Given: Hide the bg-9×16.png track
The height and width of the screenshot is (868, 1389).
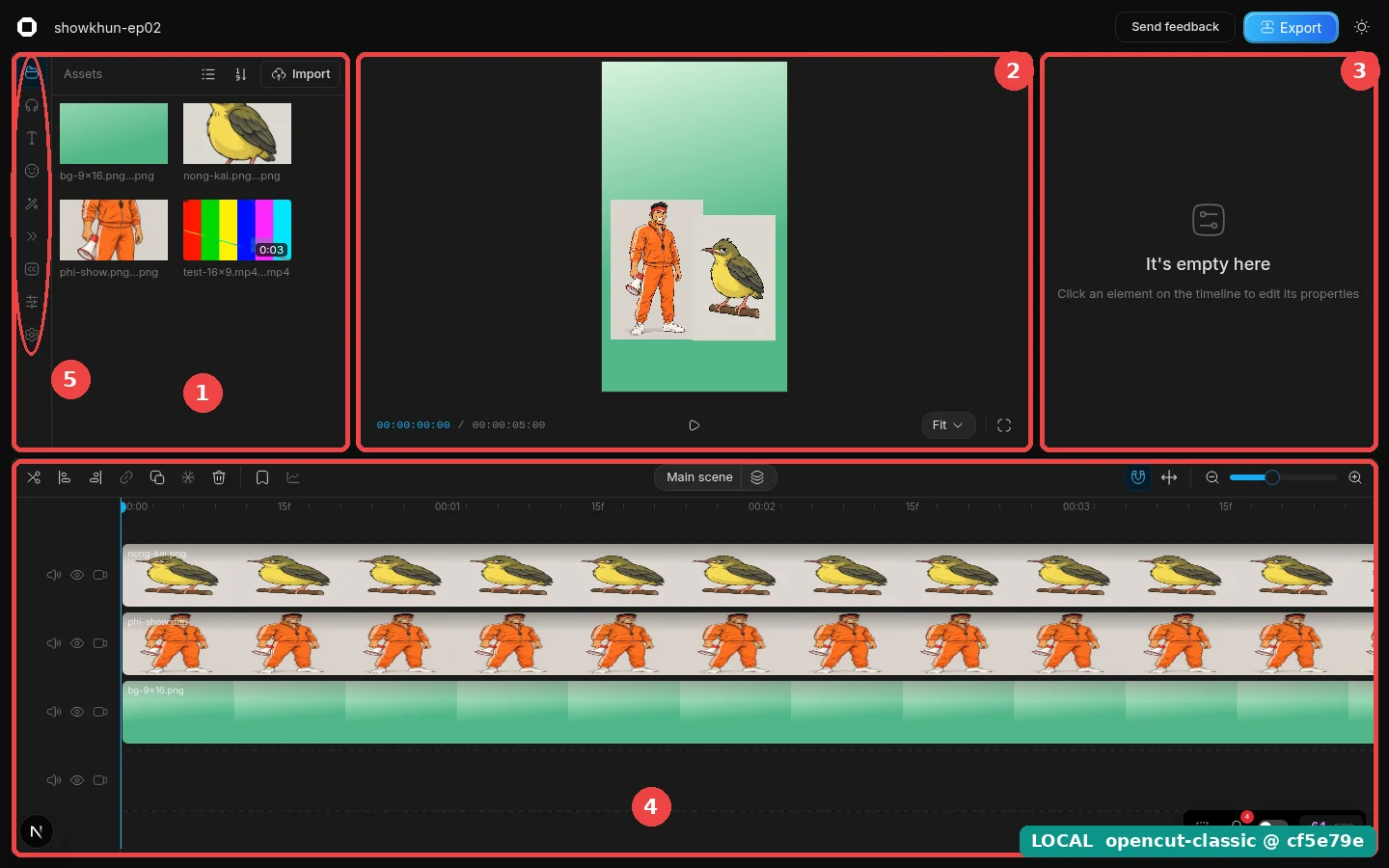Looking at the screenshot, I should pyautogui.click(x=77, y=712).
